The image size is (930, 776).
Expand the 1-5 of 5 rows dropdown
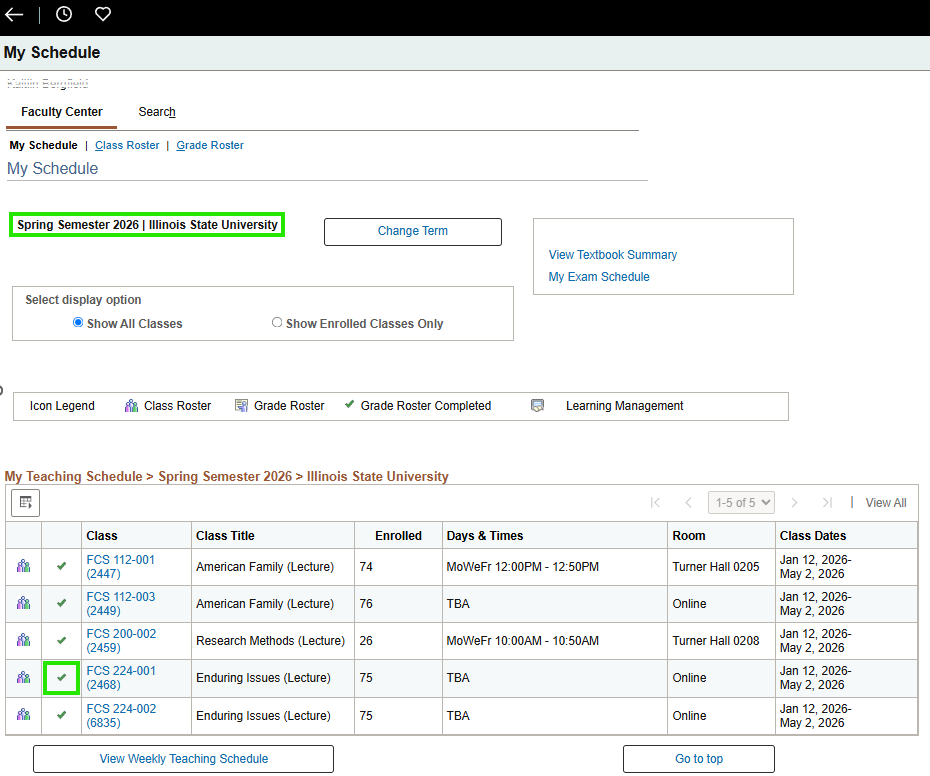click(x=741, y=503)
